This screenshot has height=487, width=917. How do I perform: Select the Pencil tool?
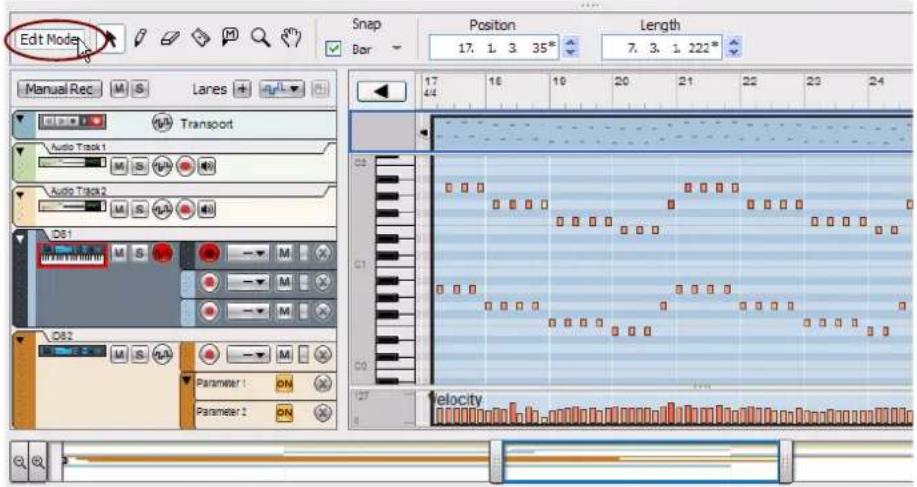(x=140, y=39)
